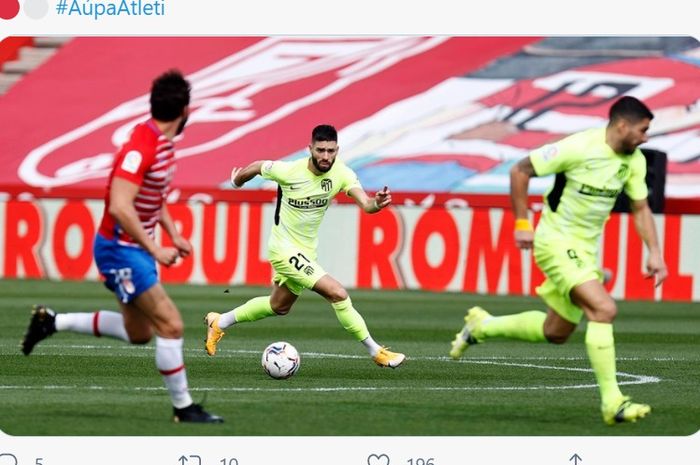
Task: Like the tweet with the heart icon
Action: (x=378, y=460)
